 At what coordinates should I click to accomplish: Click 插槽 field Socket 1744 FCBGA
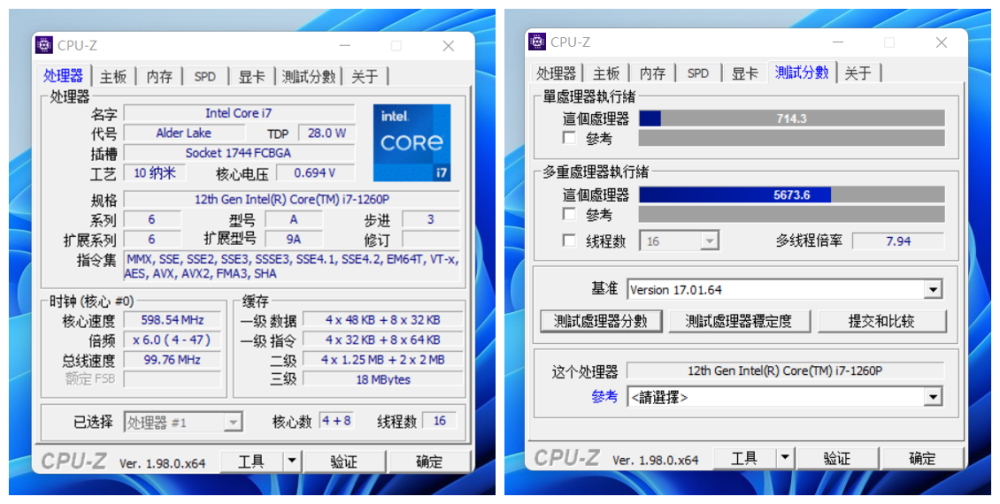(x=239, y=152)
